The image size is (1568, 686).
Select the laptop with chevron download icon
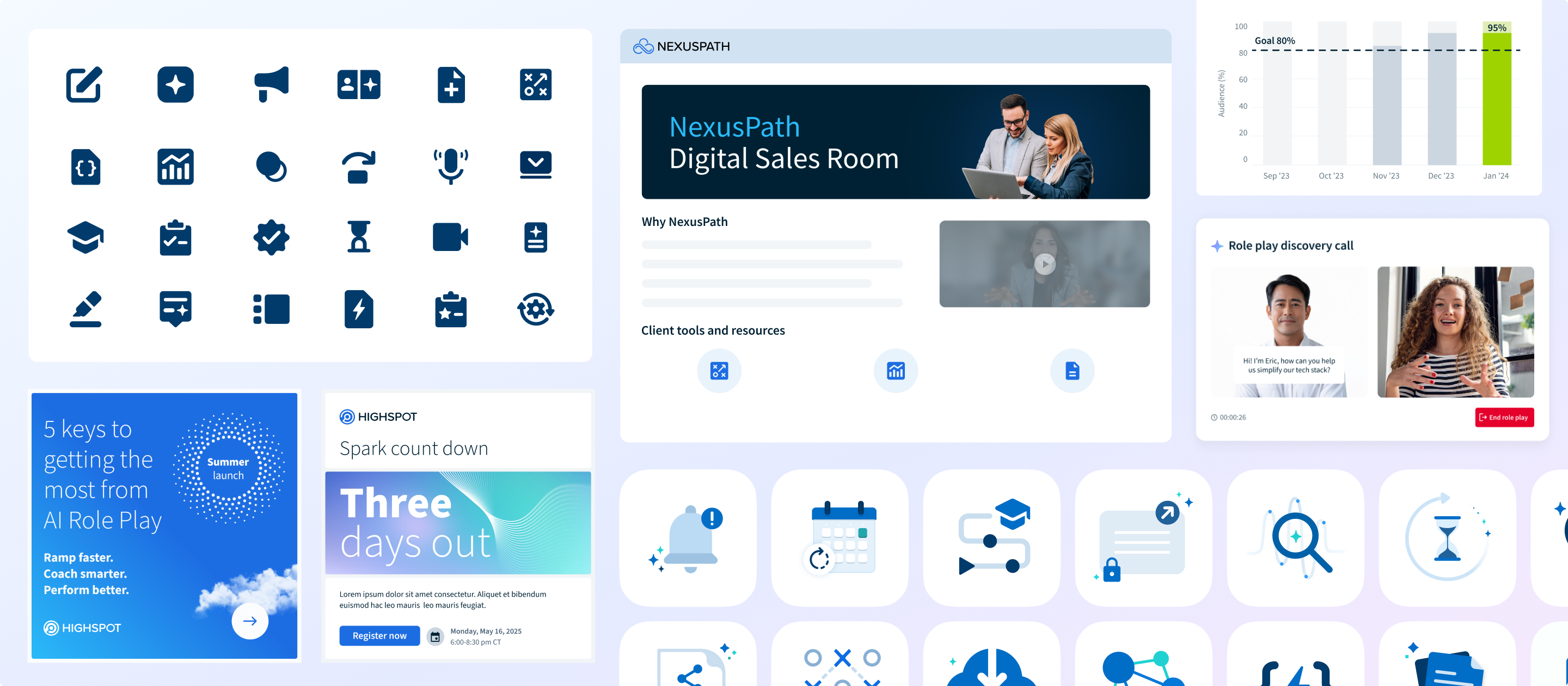(536, 165)
